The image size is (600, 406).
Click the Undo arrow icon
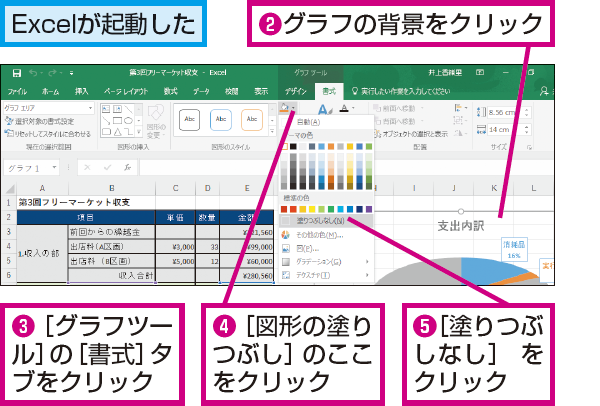(33, 73)
